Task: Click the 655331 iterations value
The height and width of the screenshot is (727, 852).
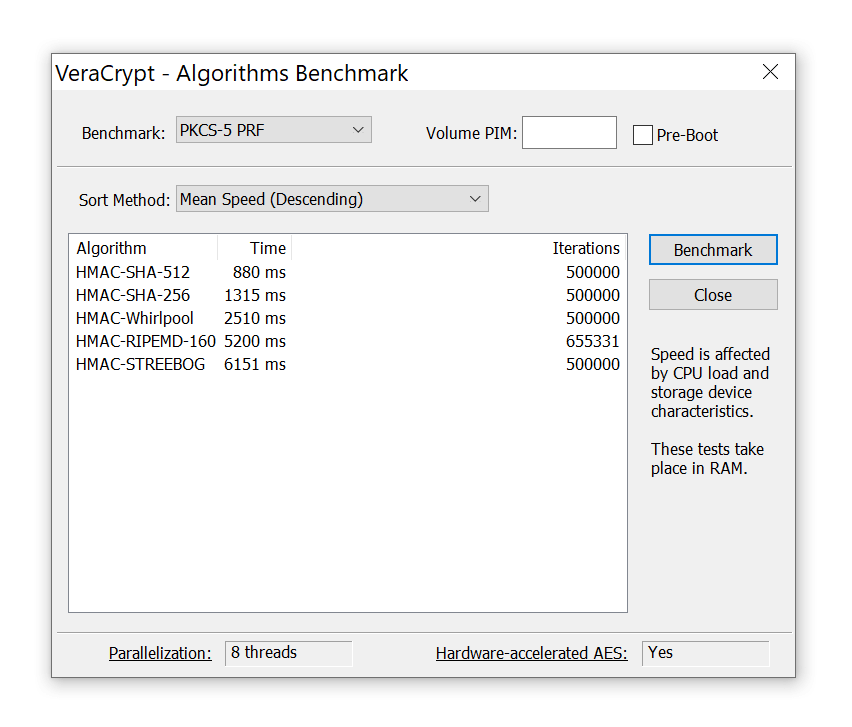Action: click(592, 341)
